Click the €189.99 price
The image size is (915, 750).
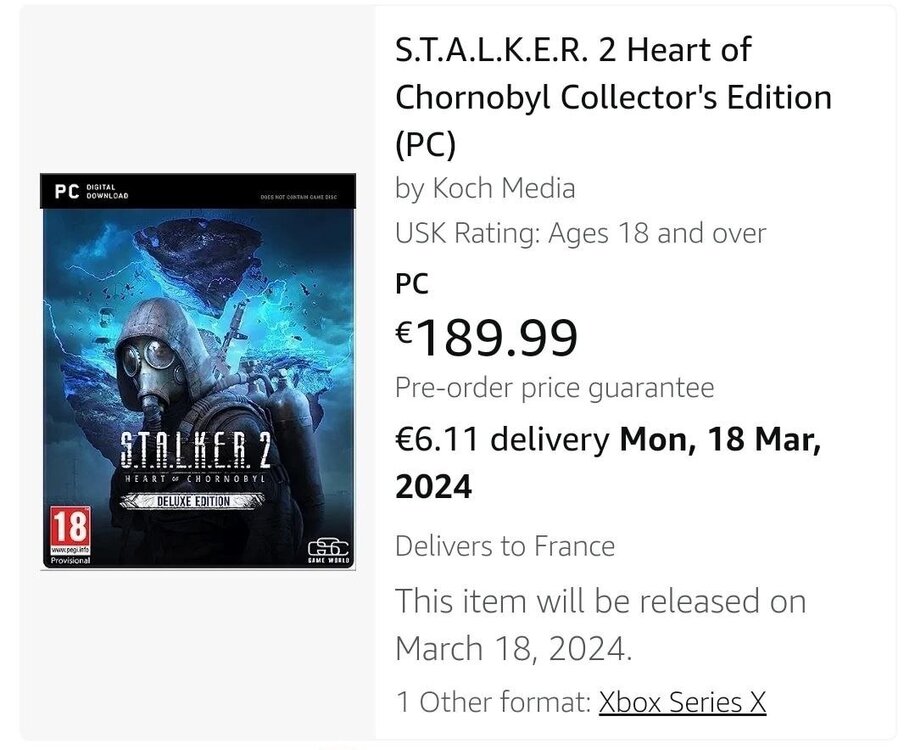[487, 337]
